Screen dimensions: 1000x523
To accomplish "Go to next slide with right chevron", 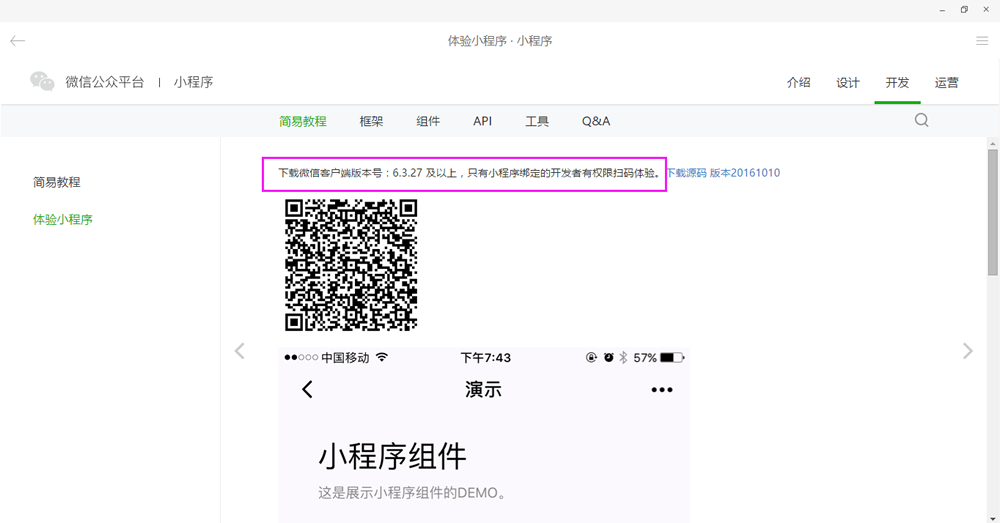I will coord(967,351).
